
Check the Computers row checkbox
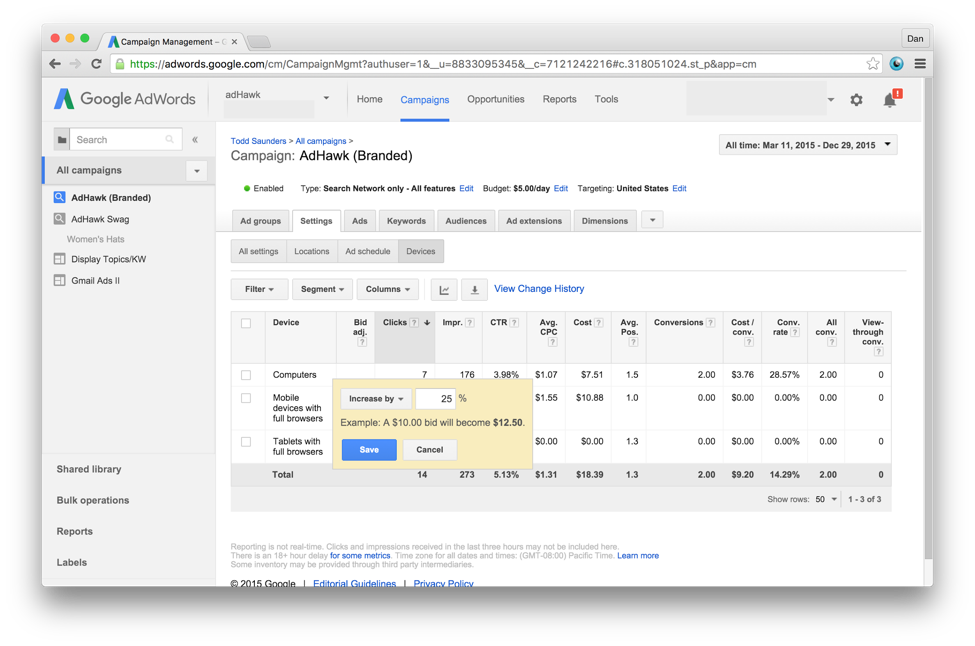[x=246, y=375]
